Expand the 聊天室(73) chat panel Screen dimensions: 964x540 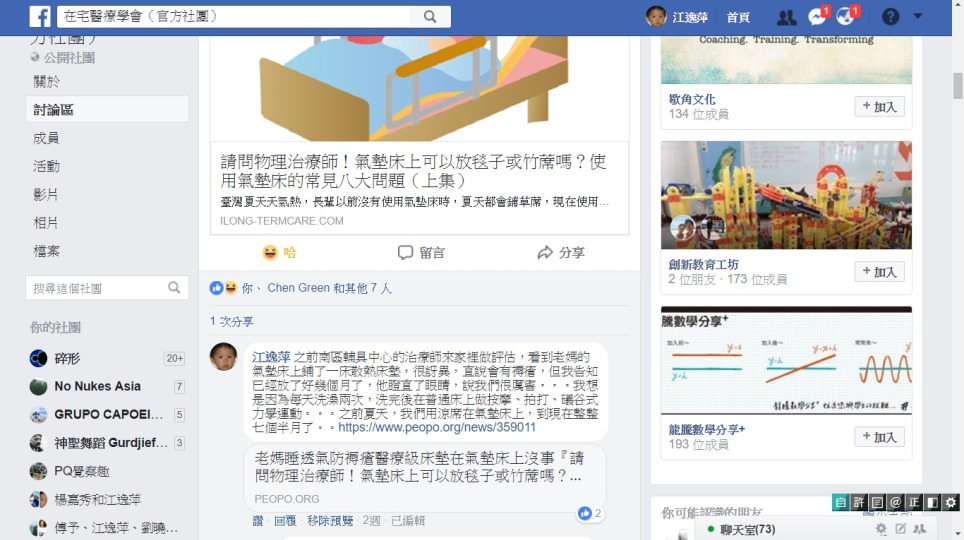748,530
